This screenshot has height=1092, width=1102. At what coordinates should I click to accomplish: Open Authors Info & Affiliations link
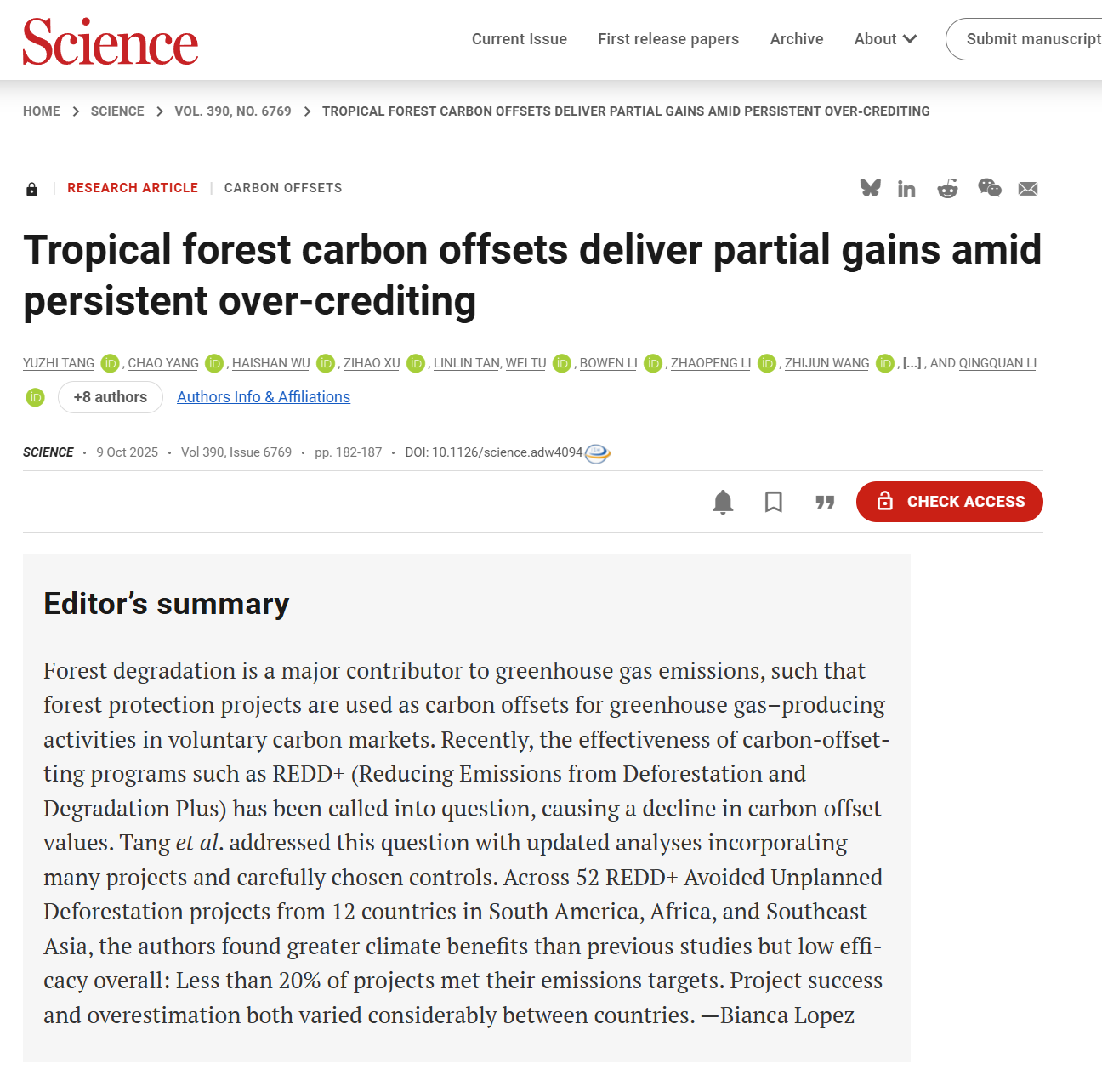click(x=264, y=397)
